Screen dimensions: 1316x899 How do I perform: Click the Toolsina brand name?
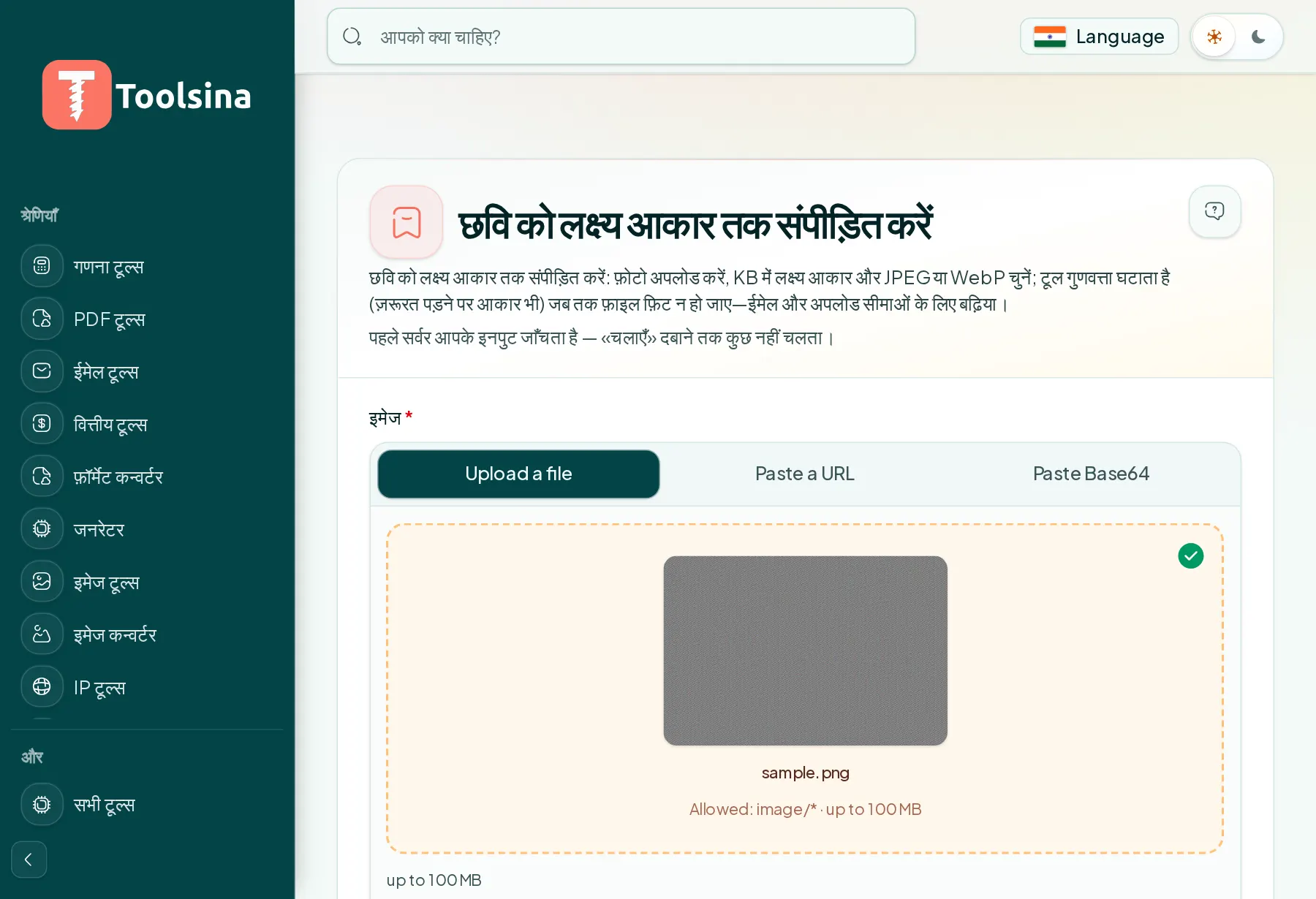pyautogui.click(x=184, y=96)
